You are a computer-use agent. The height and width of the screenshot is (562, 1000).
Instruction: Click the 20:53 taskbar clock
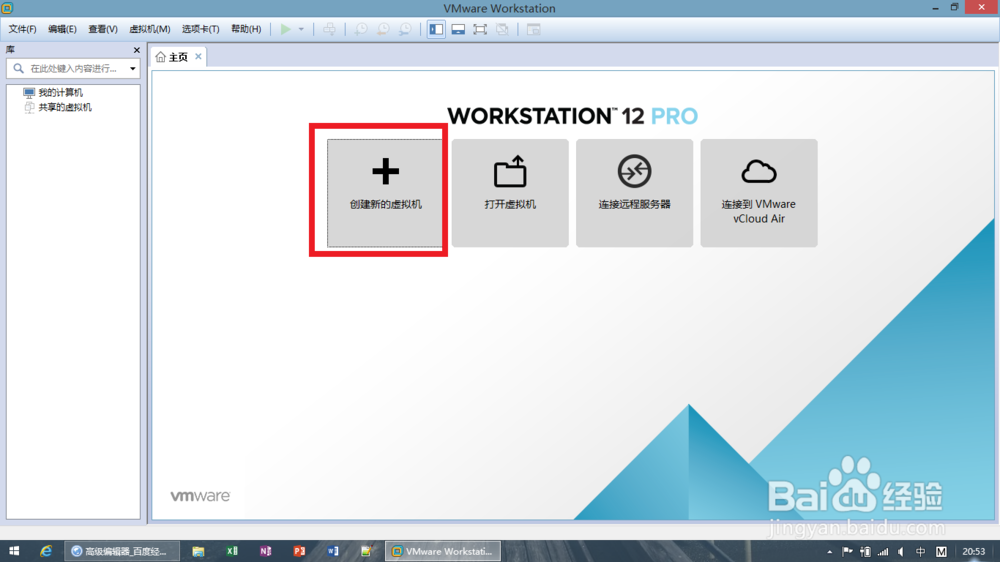973,552
